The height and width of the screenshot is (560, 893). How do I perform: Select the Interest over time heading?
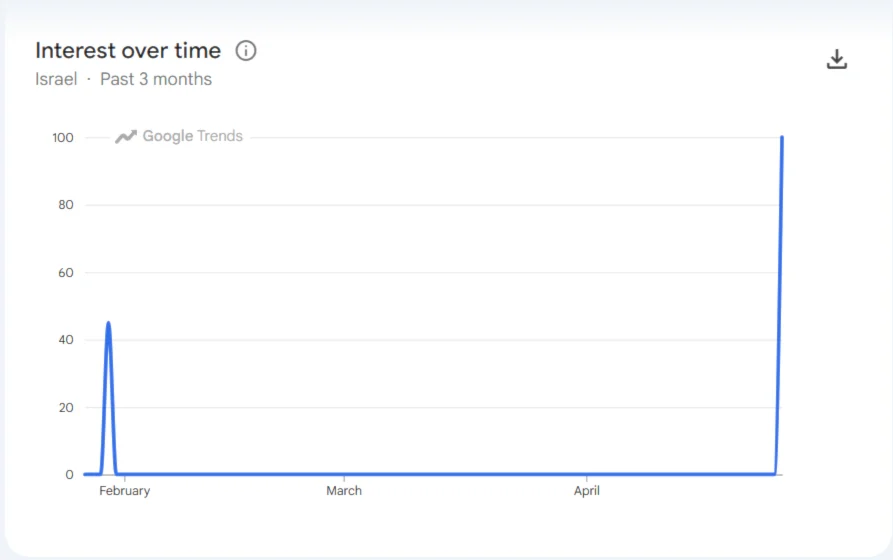(128, 50)
